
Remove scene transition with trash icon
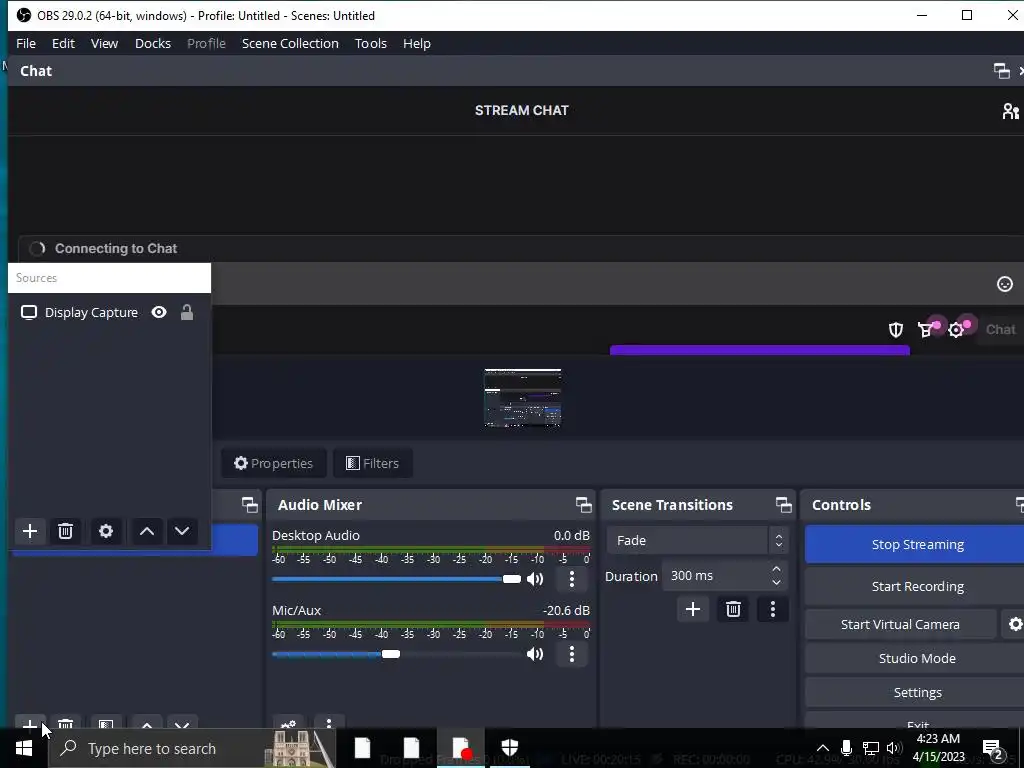pos(733,609)
